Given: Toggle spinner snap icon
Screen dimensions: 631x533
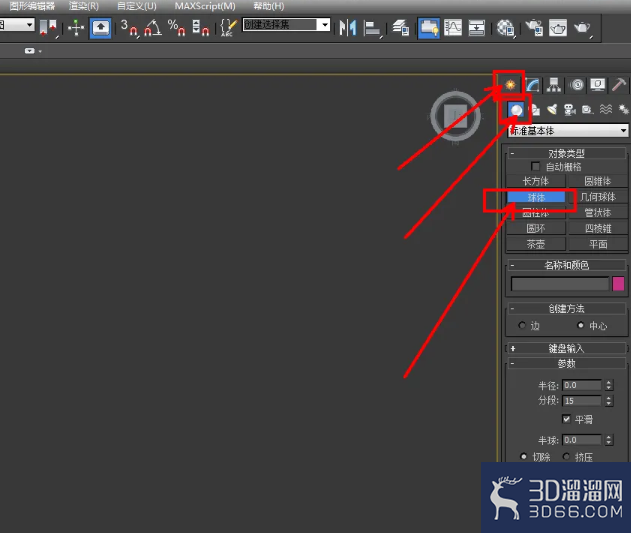Looking at the screenshot, I should pyautogui.click(x=200, y=28).
